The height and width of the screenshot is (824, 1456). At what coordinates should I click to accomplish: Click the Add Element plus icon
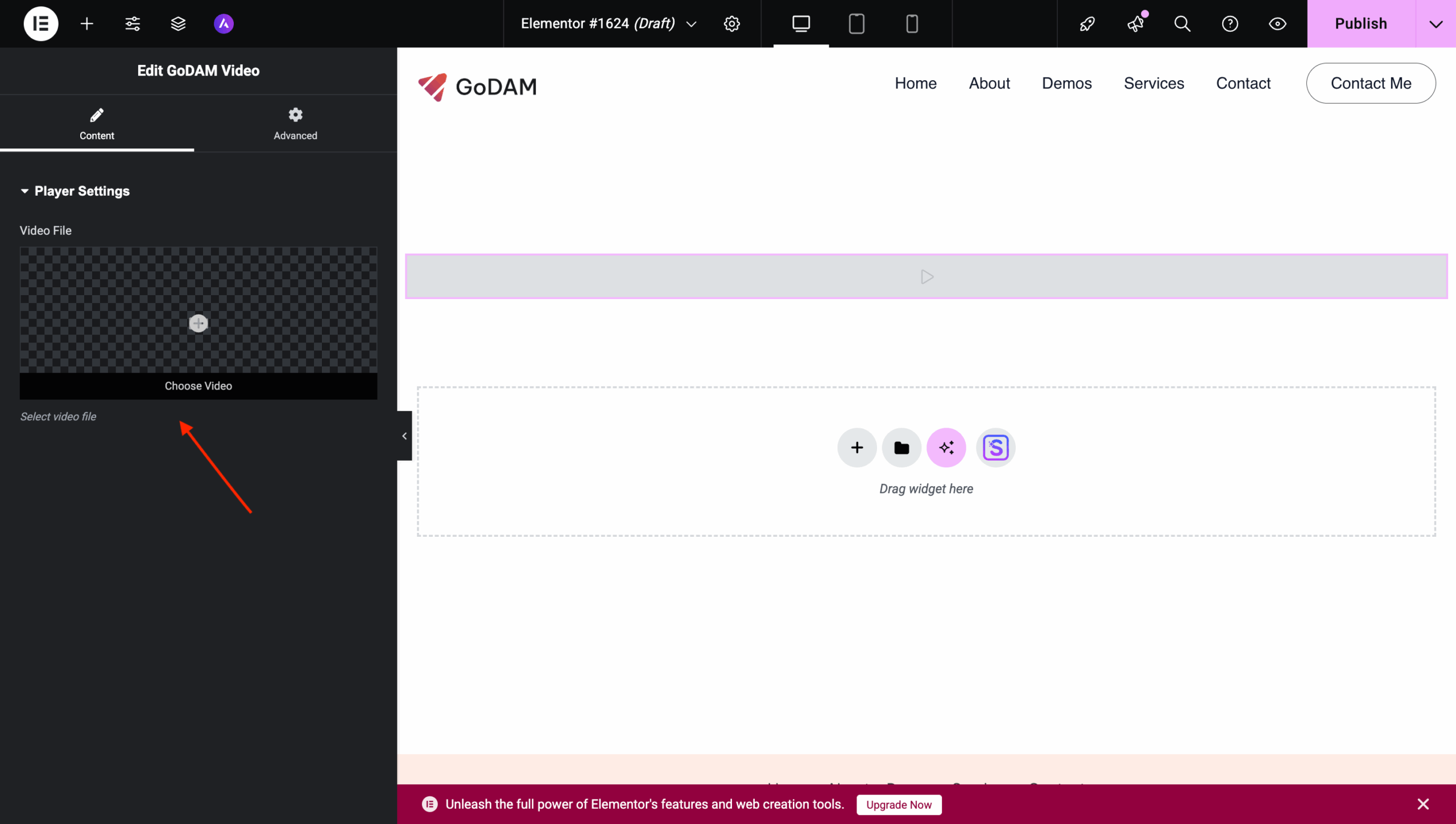(86, 24)
